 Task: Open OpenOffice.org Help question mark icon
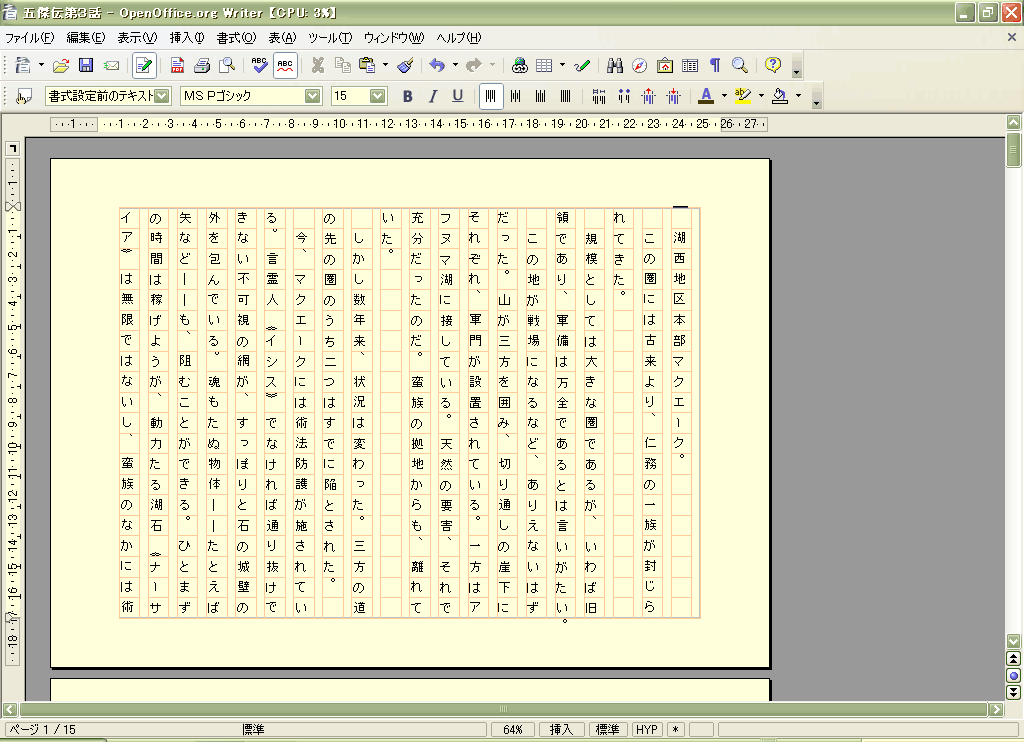pos(773,65)
